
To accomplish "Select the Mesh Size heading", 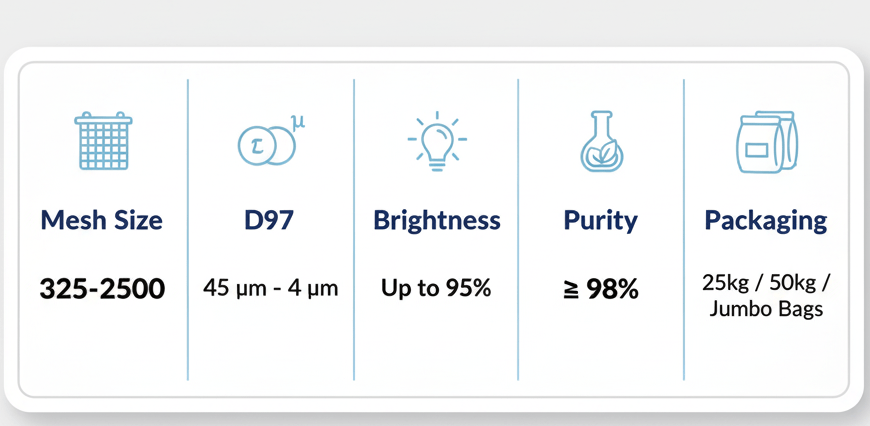I will [x=102, y=220].
